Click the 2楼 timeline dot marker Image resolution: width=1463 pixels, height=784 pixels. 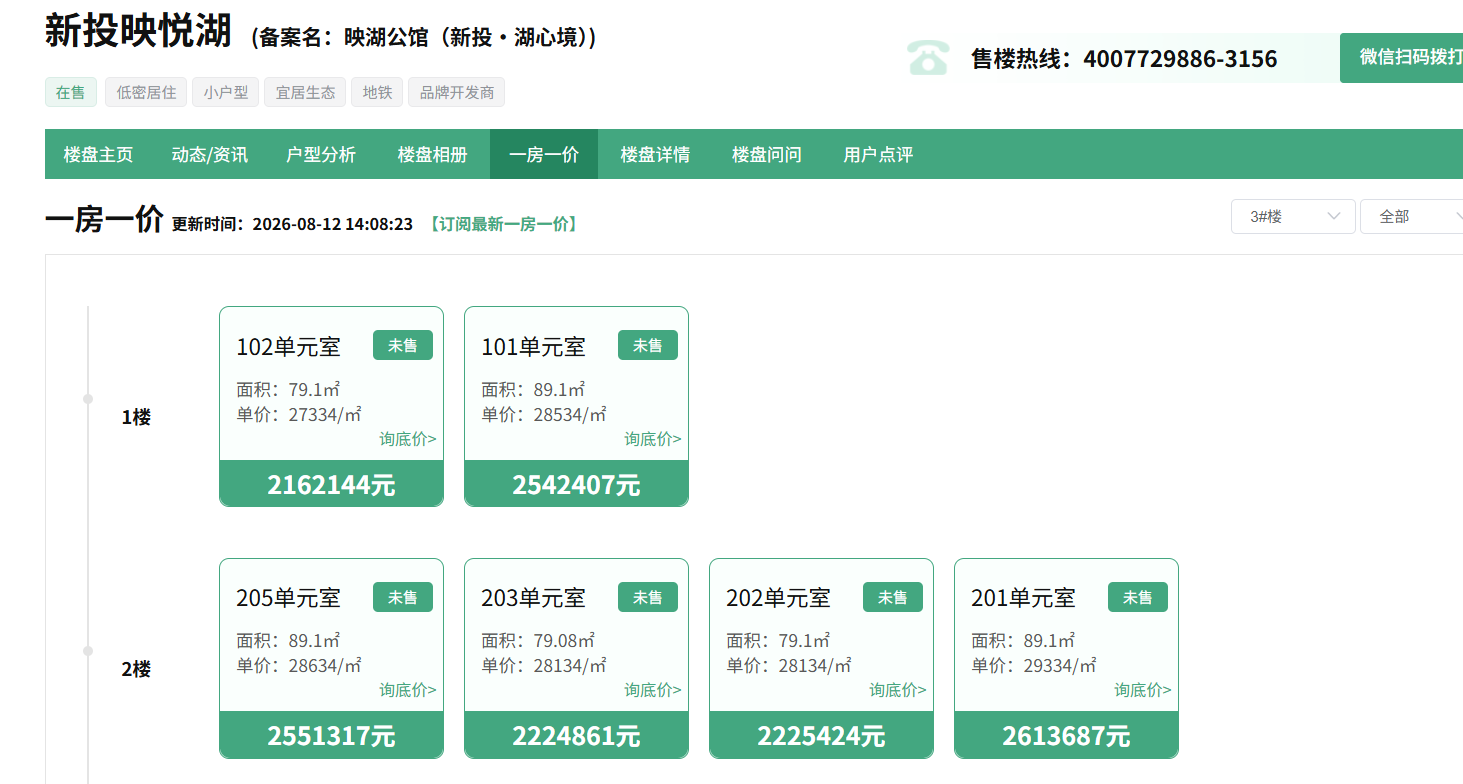[x=88, y=651]
